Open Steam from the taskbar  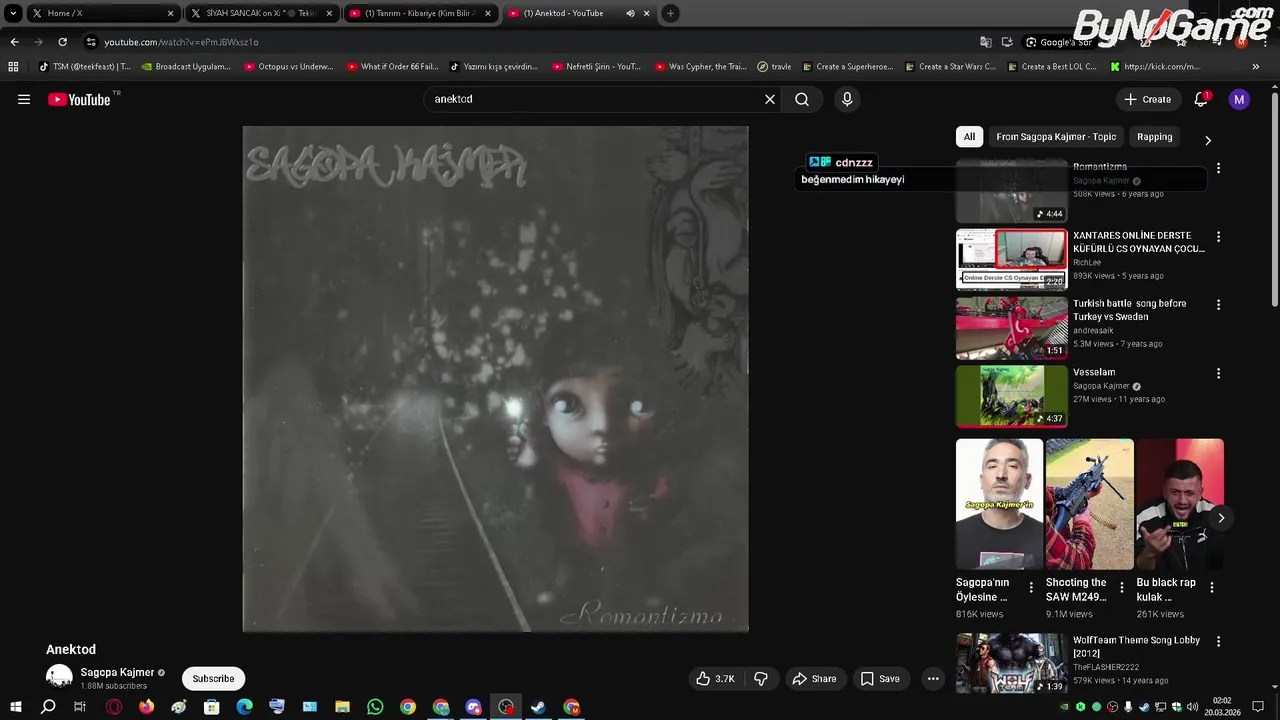pyautogui.click(x=538, y=707)
